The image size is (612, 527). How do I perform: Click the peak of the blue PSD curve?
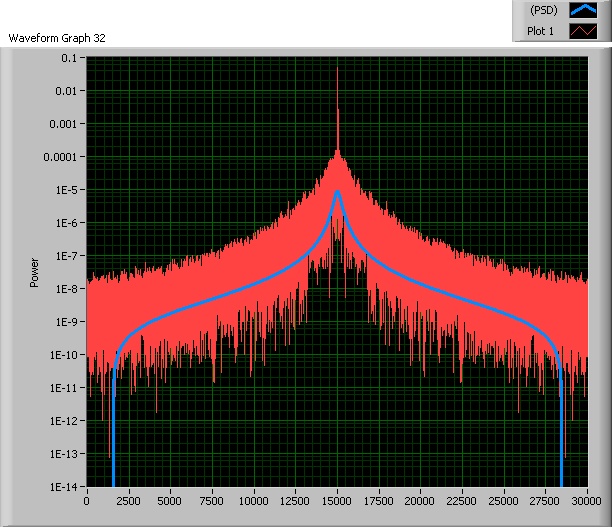click(x=338, y=192)
